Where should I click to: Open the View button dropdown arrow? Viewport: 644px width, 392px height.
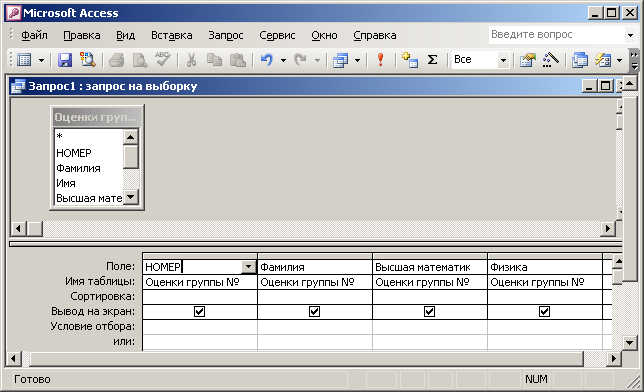click(41, 60)
